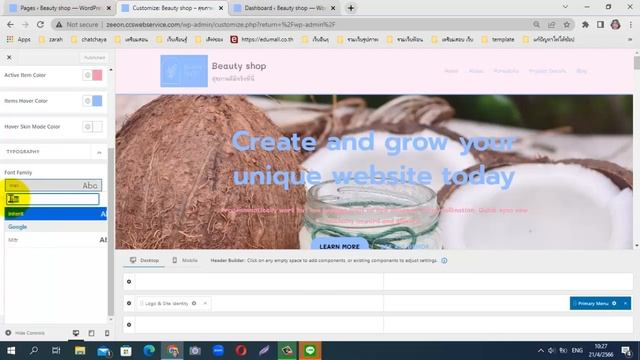This screenshot has width=640, height=360.
Task: Reset the Hover Skin Mode Color setting
Action: point(87,127)
